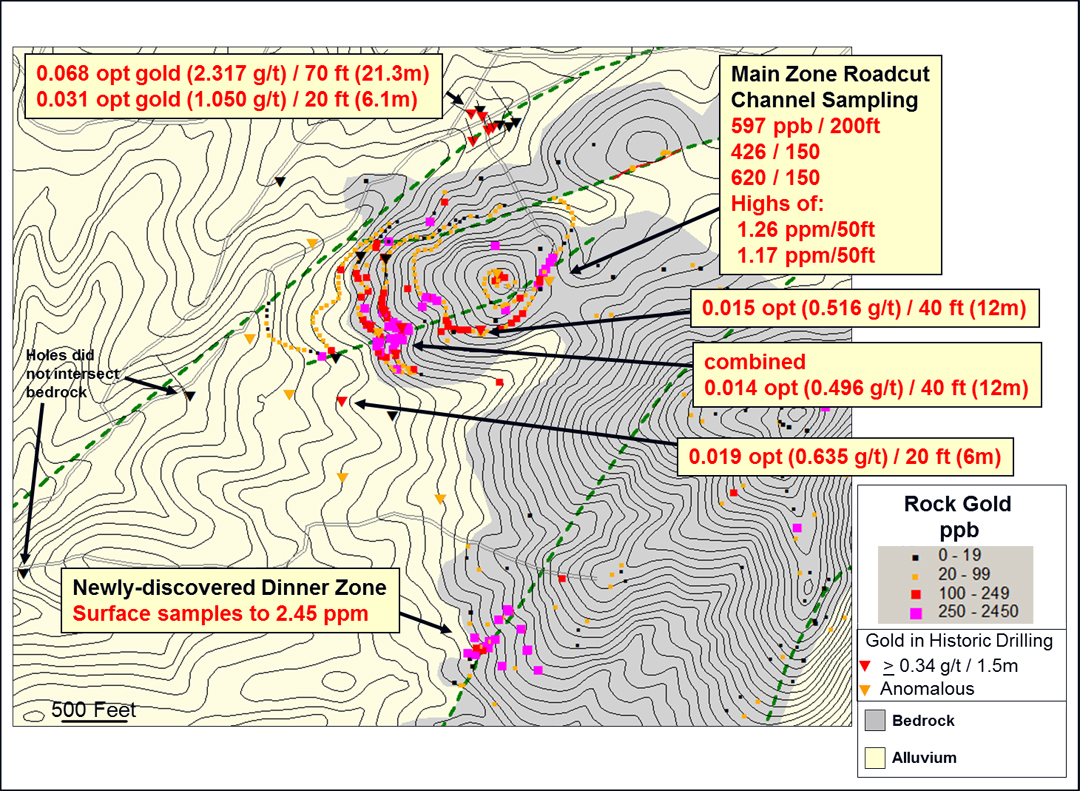Screen dimensions: 1080x791
Task: Click the Gold in Historic Drilling heading
Action: tap(957, 641)
